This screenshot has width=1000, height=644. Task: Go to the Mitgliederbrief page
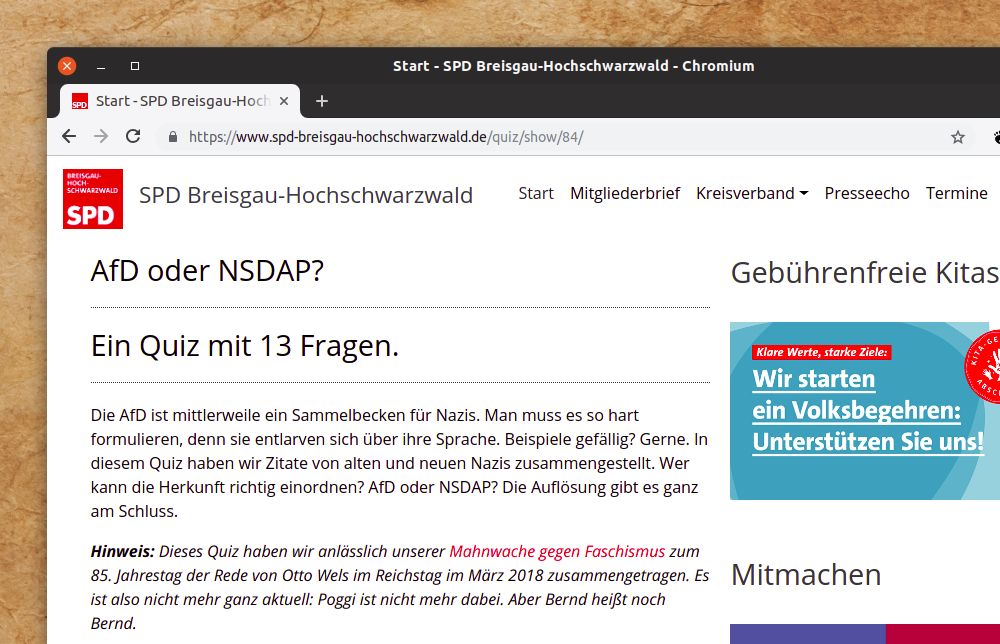(625, 193)
